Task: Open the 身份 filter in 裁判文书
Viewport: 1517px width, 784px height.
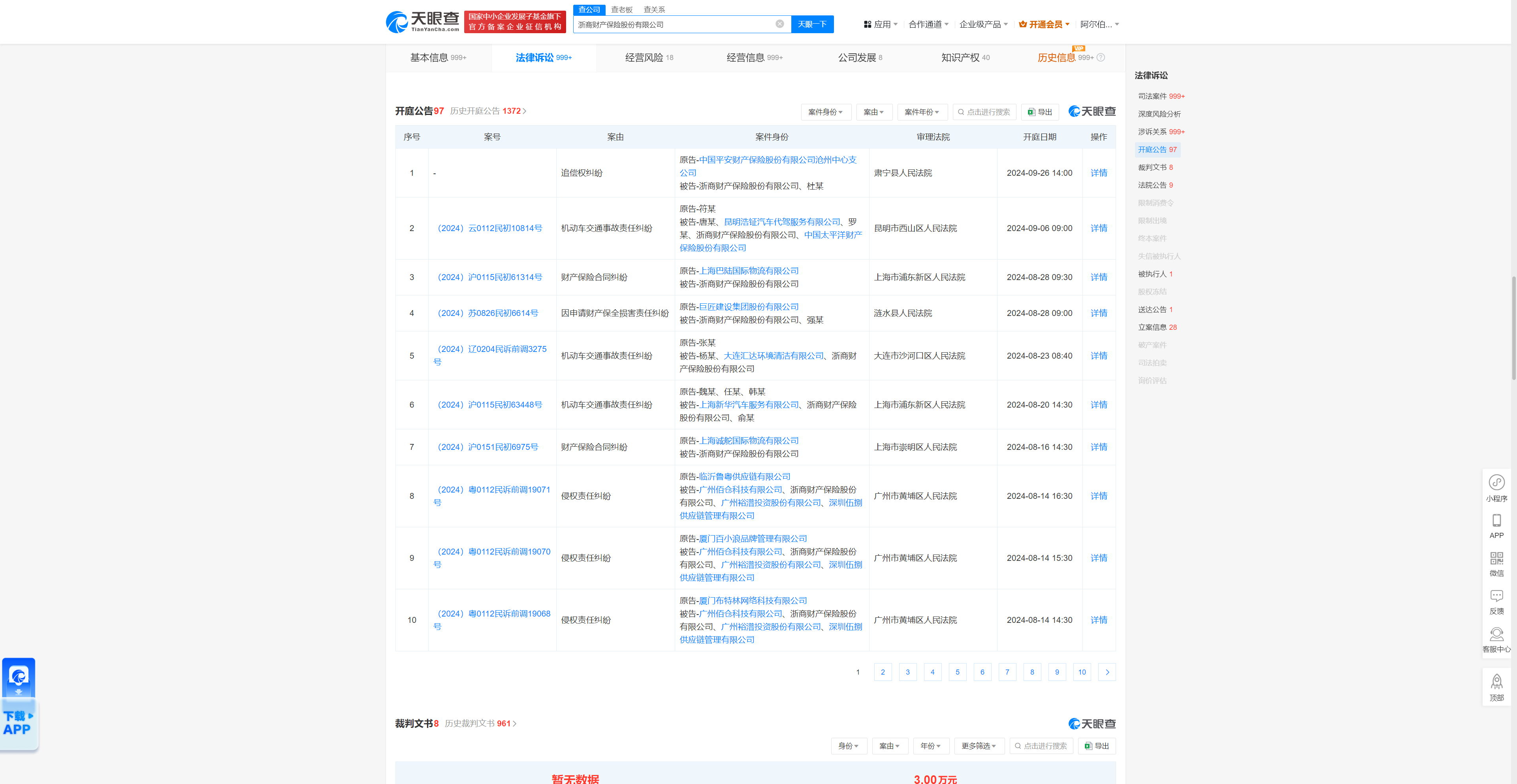Action: [x=849, y=746]
